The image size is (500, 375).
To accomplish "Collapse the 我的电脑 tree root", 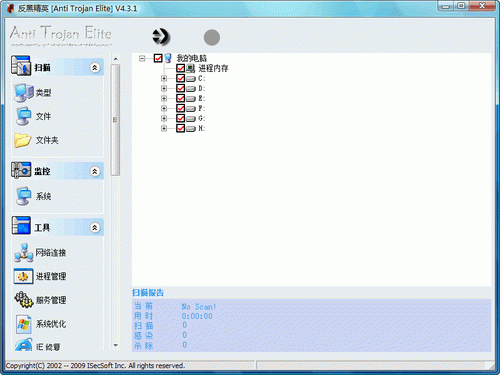I will click(142, 58).
